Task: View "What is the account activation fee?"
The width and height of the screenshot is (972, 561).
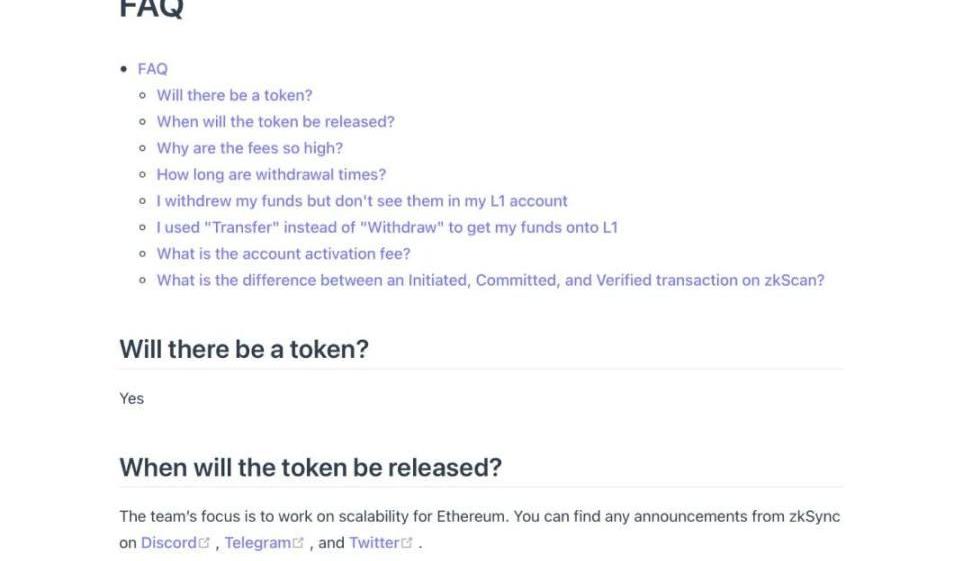Action: [x=283, y=254]
